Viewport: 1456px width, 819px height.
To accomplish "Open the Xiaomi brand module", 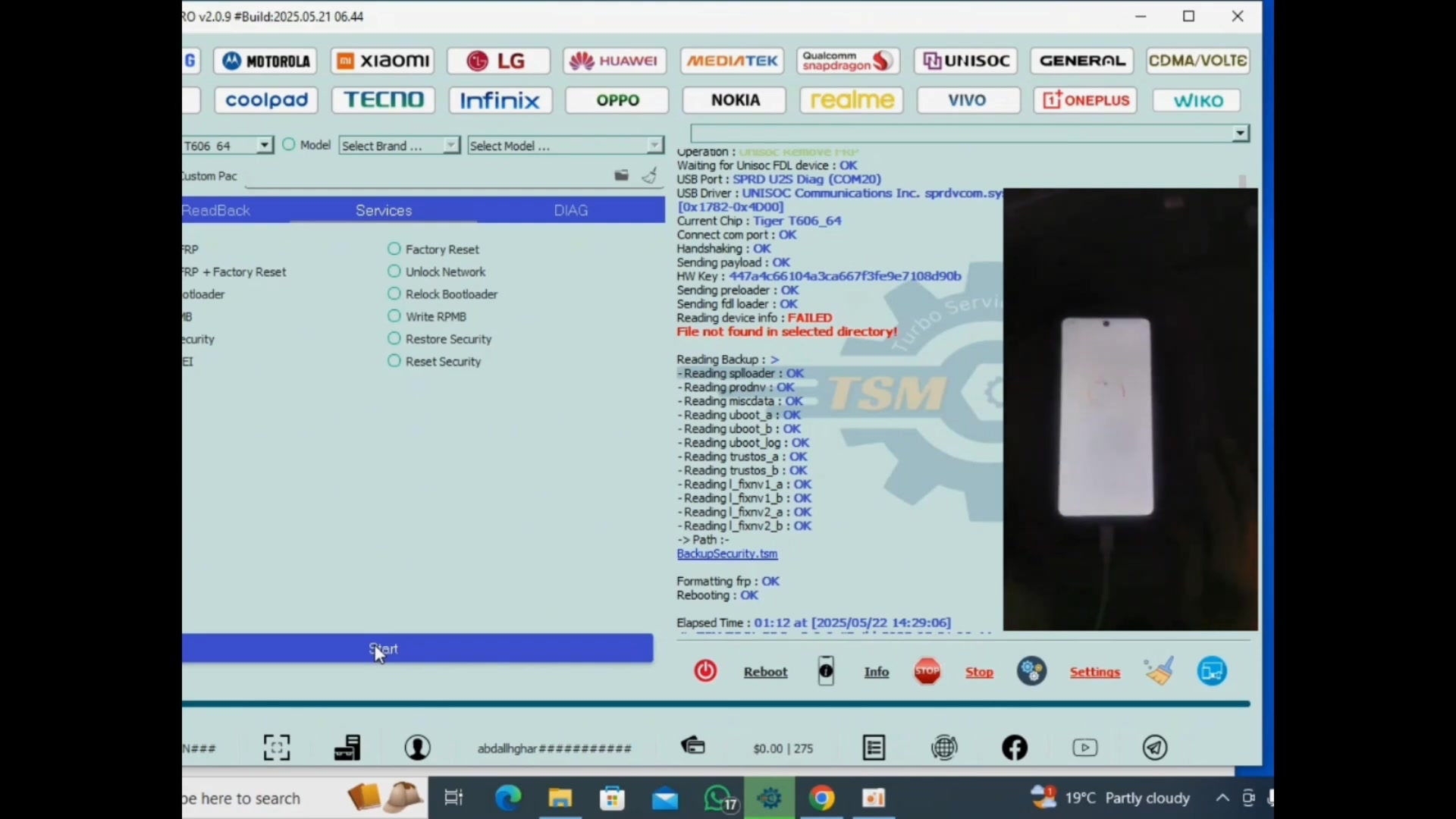I will click(382, 61).
